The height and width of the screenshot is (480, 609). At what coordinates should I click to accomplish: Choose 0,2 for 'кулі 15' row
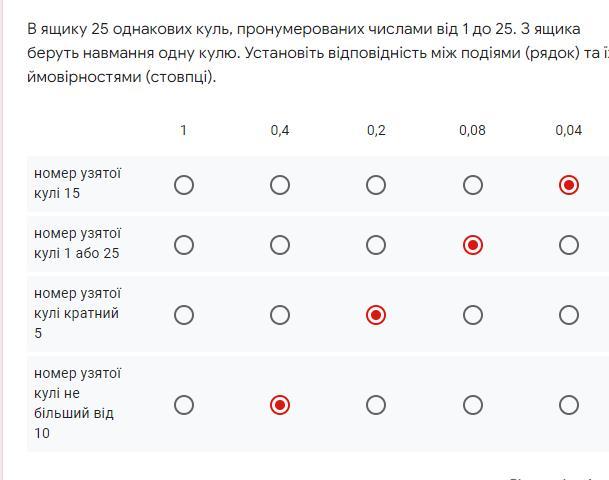[376, 185]
